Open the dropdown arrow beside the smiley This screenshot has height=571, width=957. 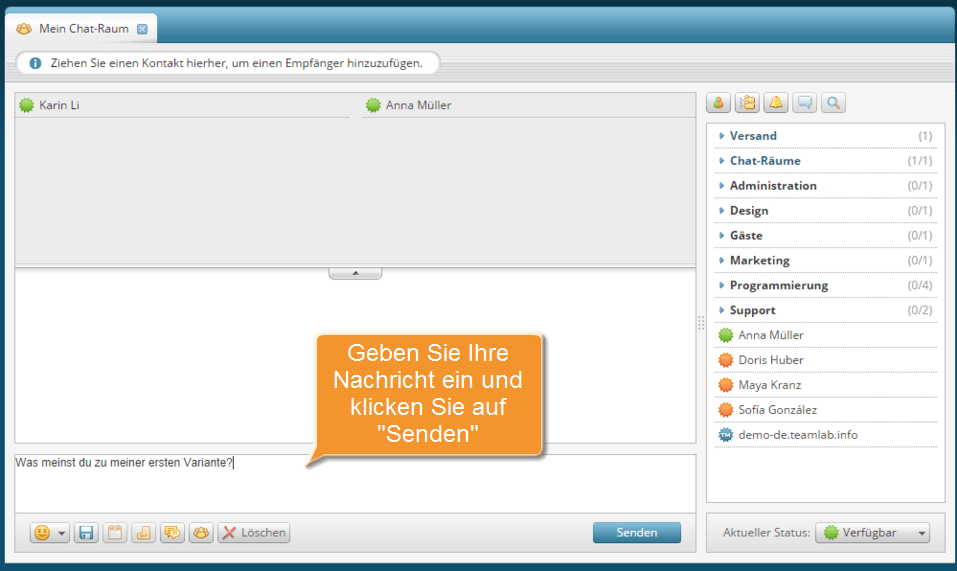[x=62, y=533]
